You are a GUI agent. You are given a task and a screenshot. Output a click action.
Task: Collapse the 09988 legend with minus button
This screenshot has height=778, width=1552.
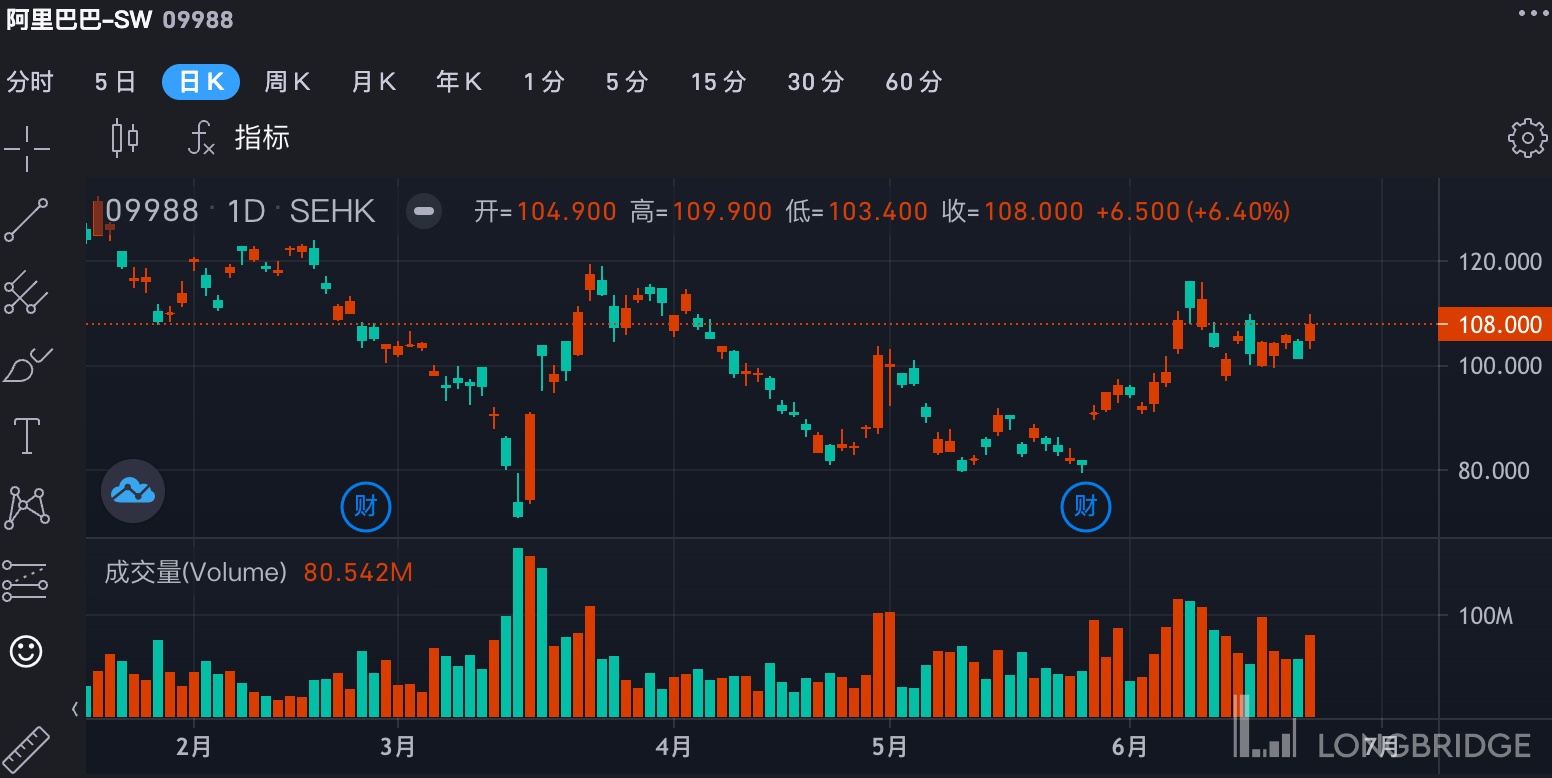(424, 211)
